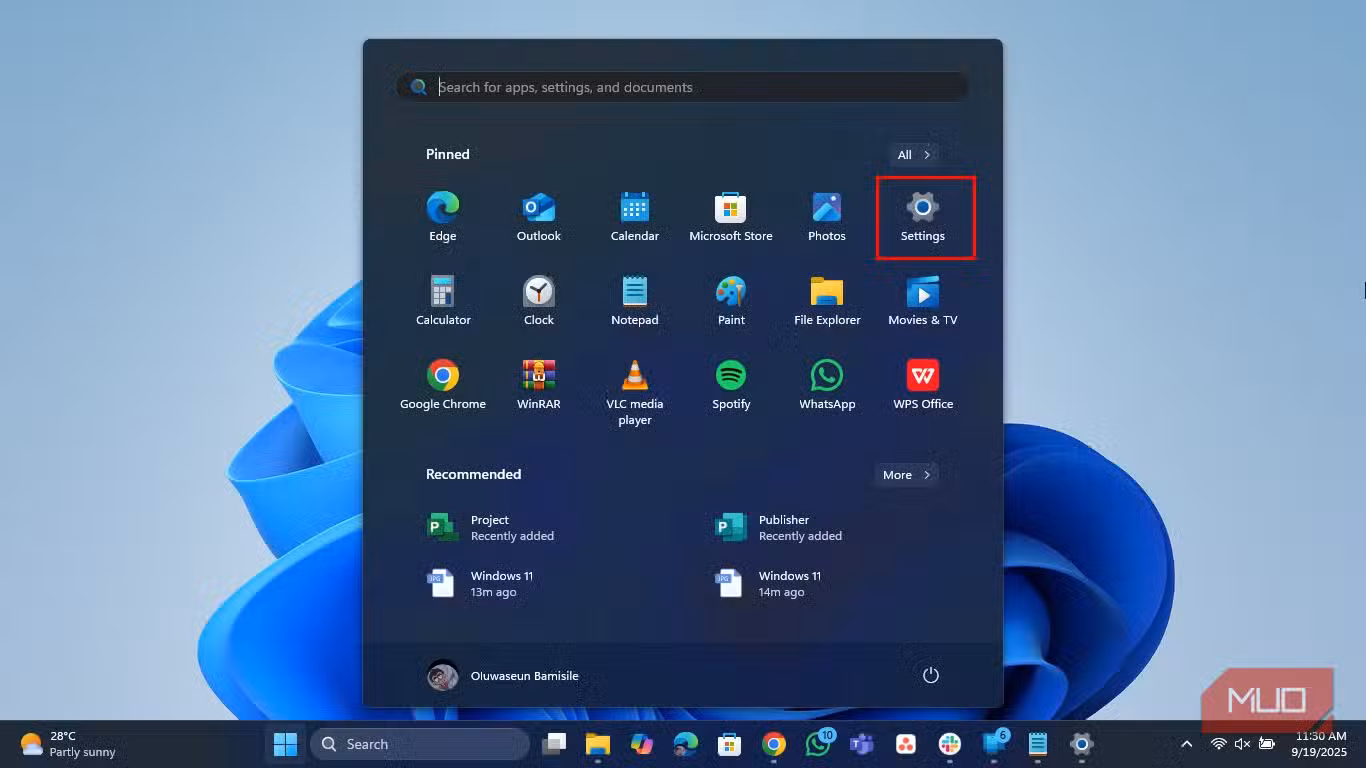1366x768 pixels.
Task: Click the Power button
Action: tap(930, 675)
